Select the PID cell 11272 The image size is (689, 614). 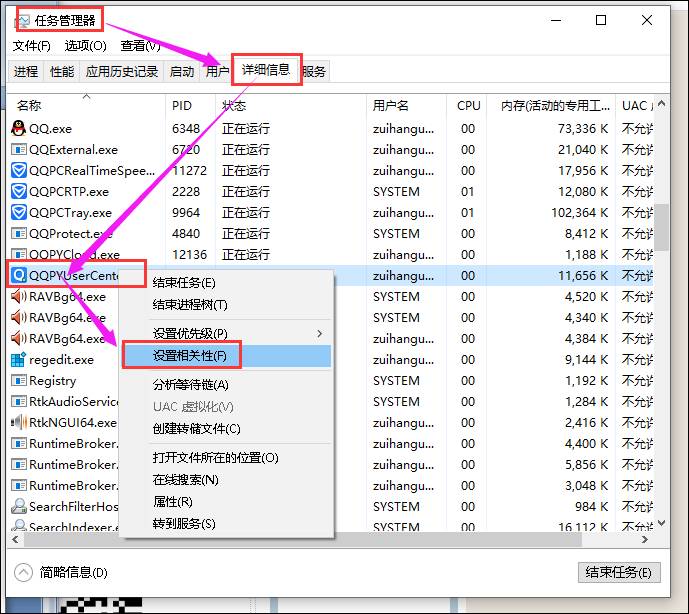189,170
